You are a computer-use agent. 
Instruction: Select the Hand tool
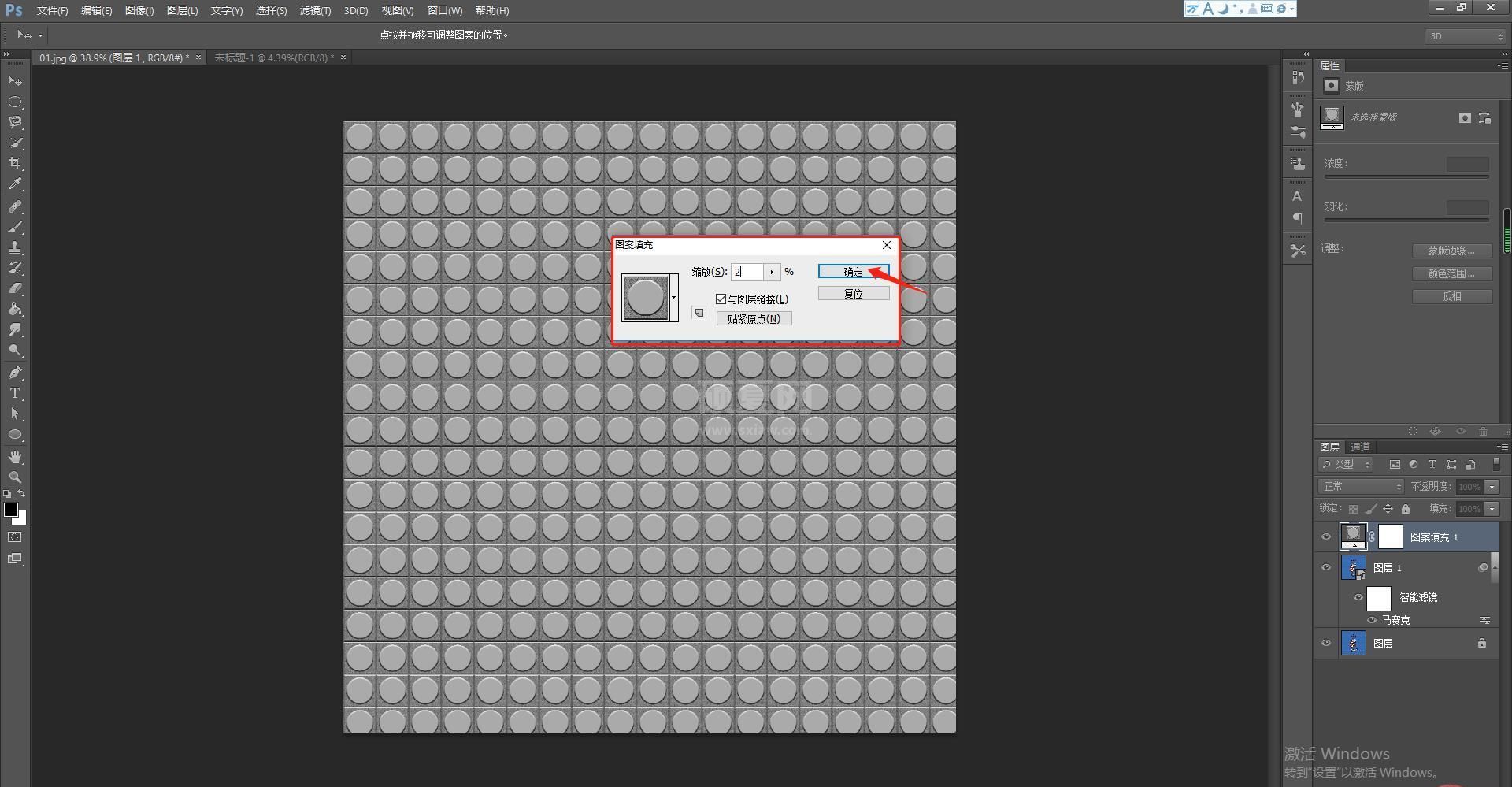coord(15,457)
